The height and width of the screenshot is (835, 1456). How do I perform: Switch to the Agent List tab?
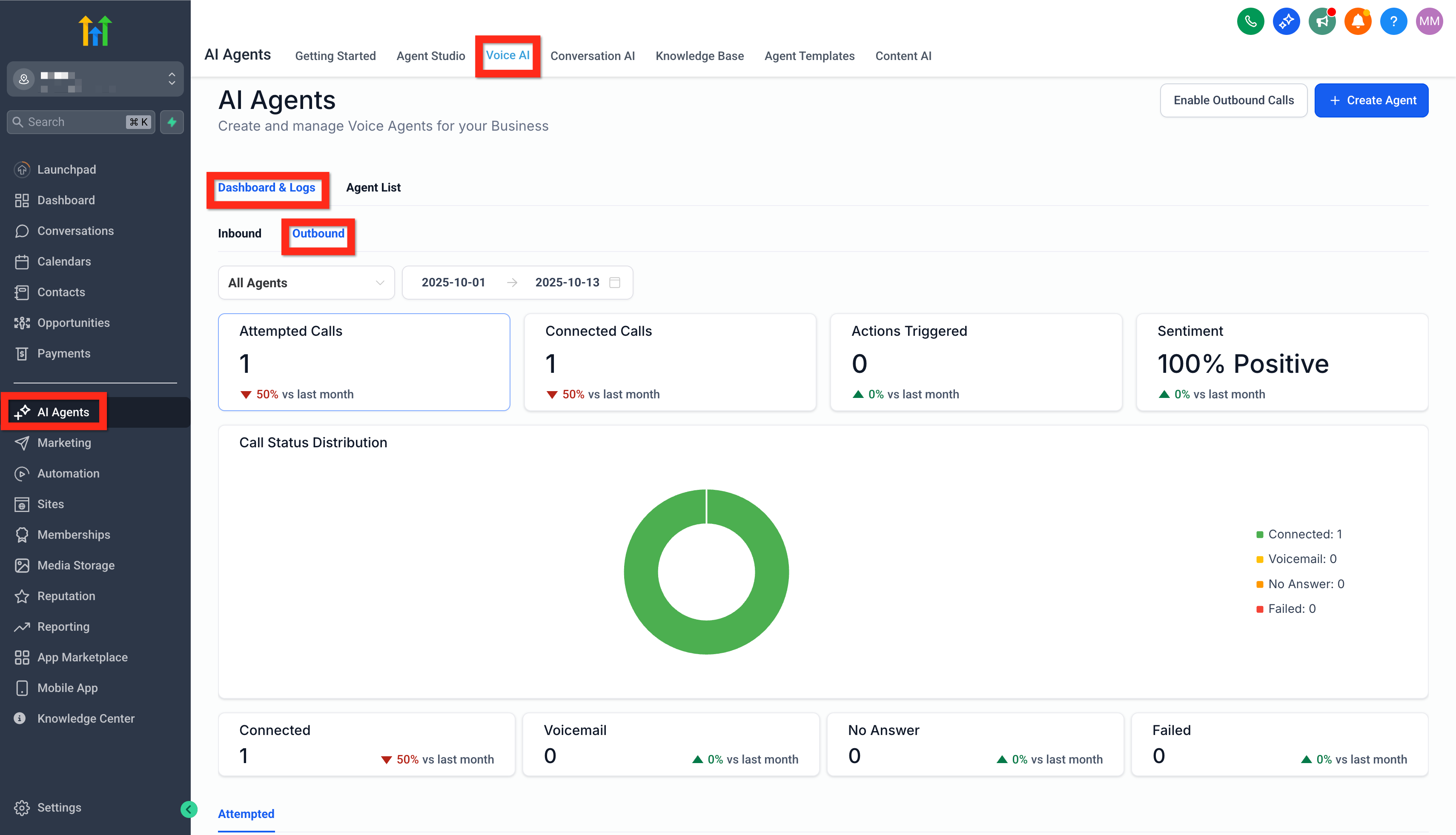point(373,188)
